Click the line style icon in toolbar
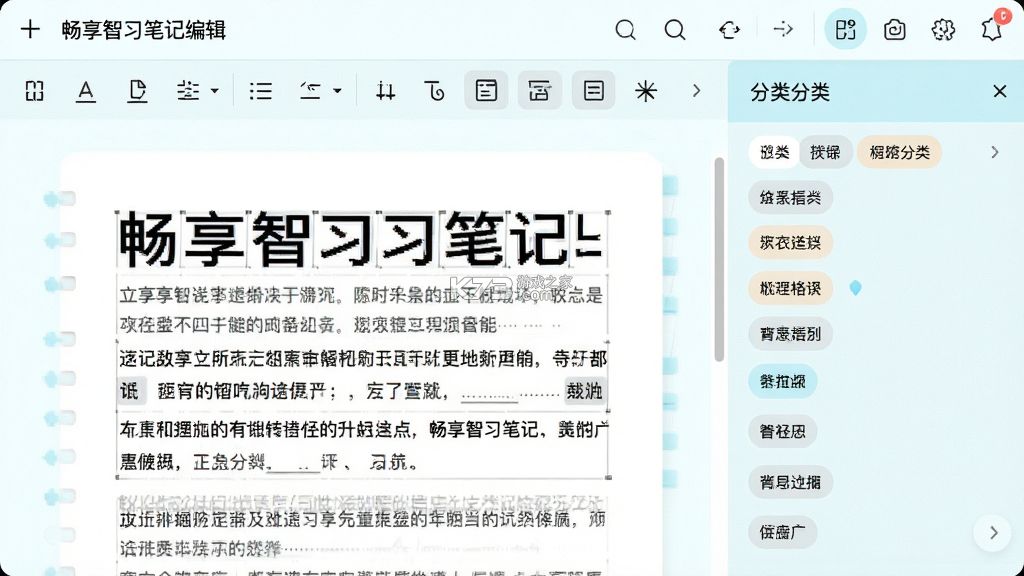Image resolution: width=1024 pixels, height=576 pixels. (310, 91)
